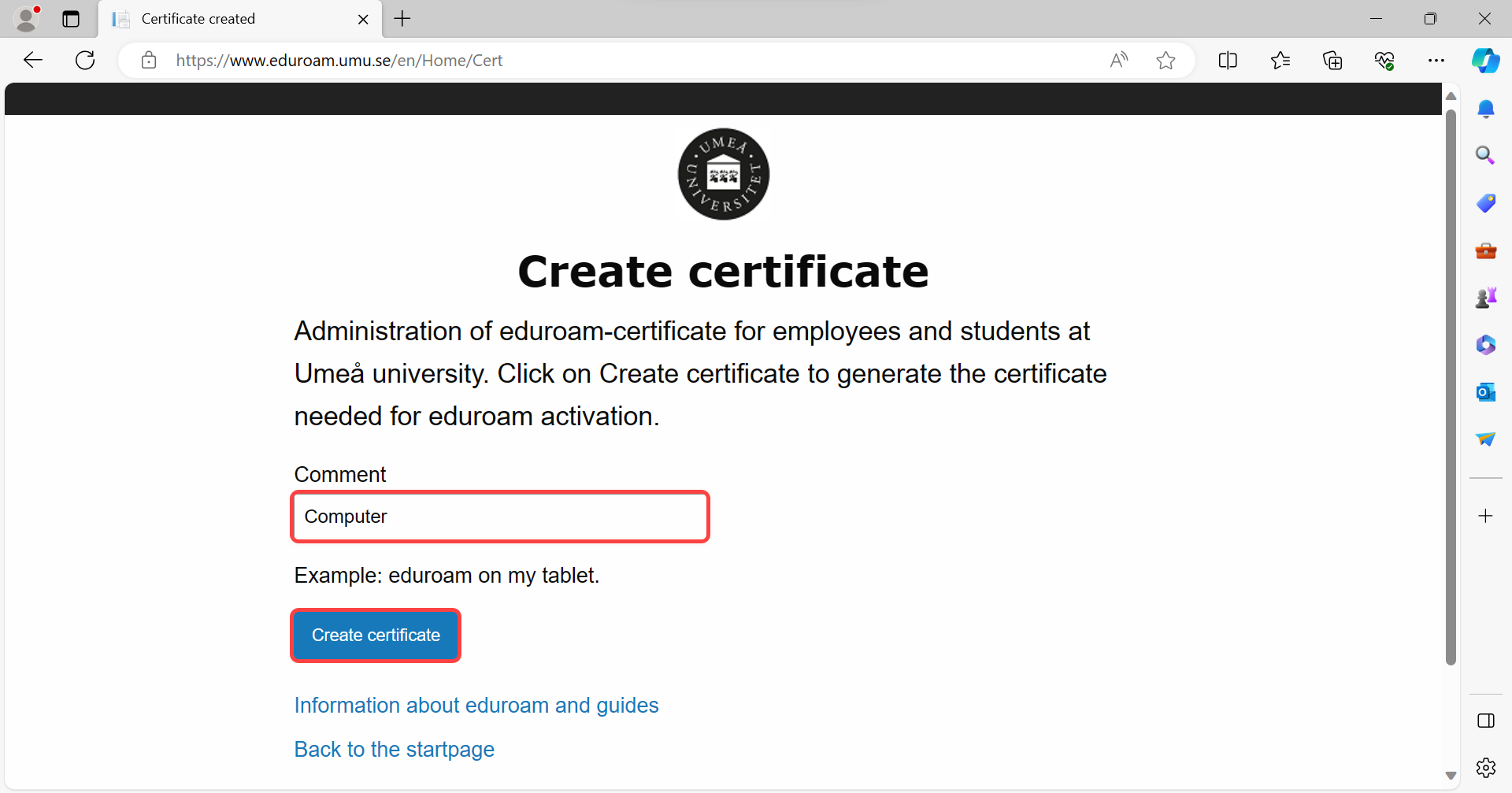Click the page vertical scrollbar
The height and width of the screenshot is (793, 1512).
tap(1451, 386)
